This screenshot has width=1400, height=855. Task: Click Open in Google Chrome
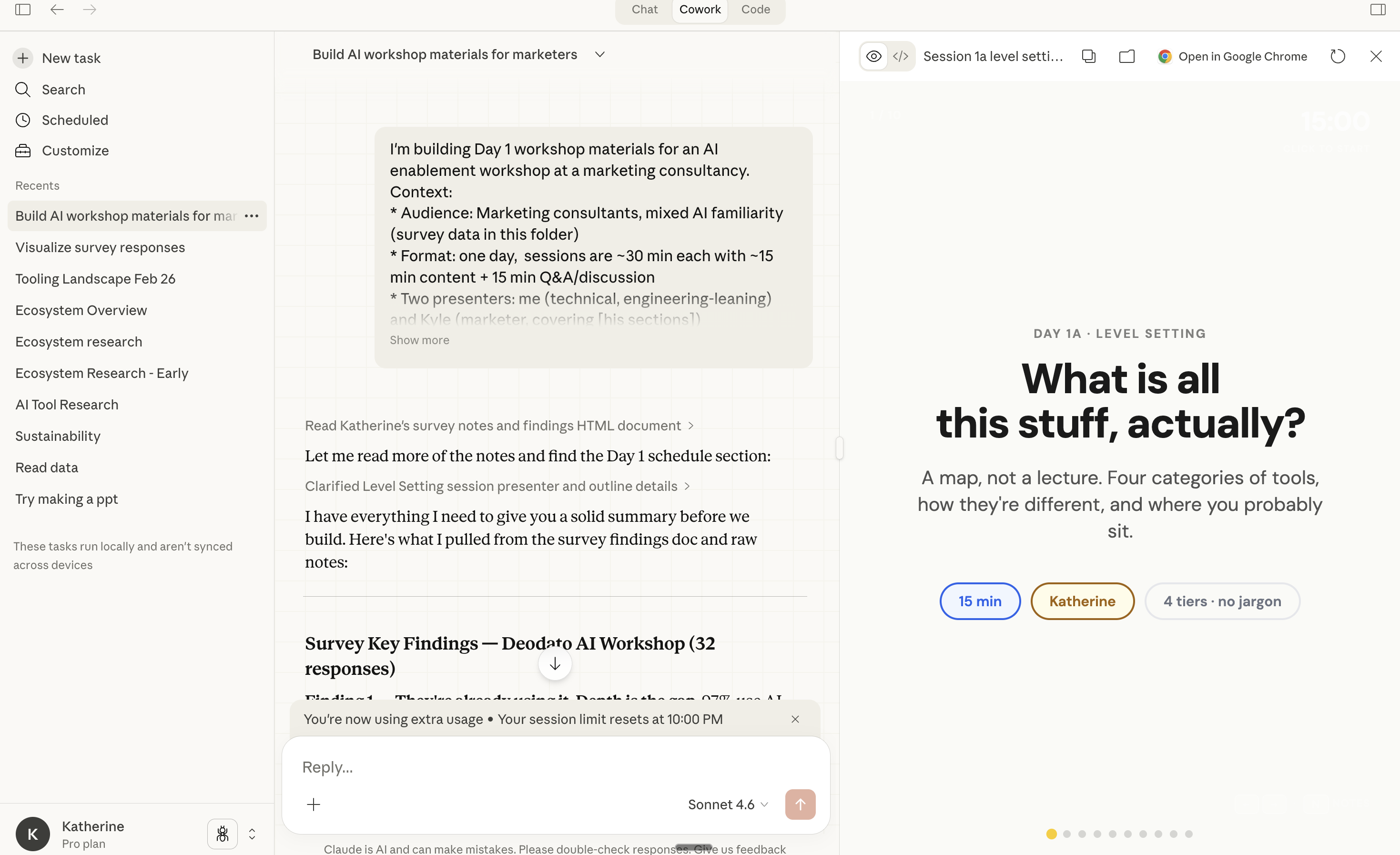tap(1233, 56)
